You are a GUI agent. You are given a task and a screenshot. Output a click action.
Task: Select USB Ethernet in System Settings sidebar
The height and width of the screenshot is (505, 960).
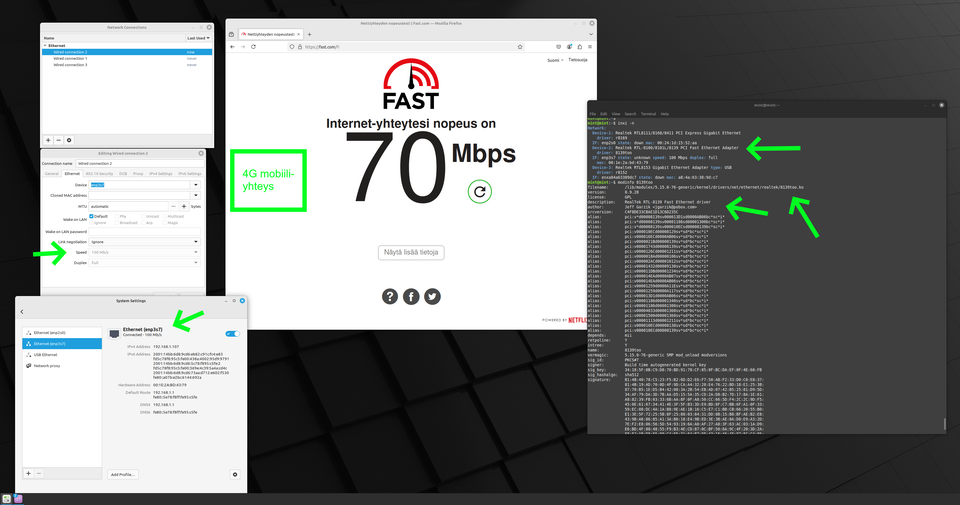(x=62, y=354)
